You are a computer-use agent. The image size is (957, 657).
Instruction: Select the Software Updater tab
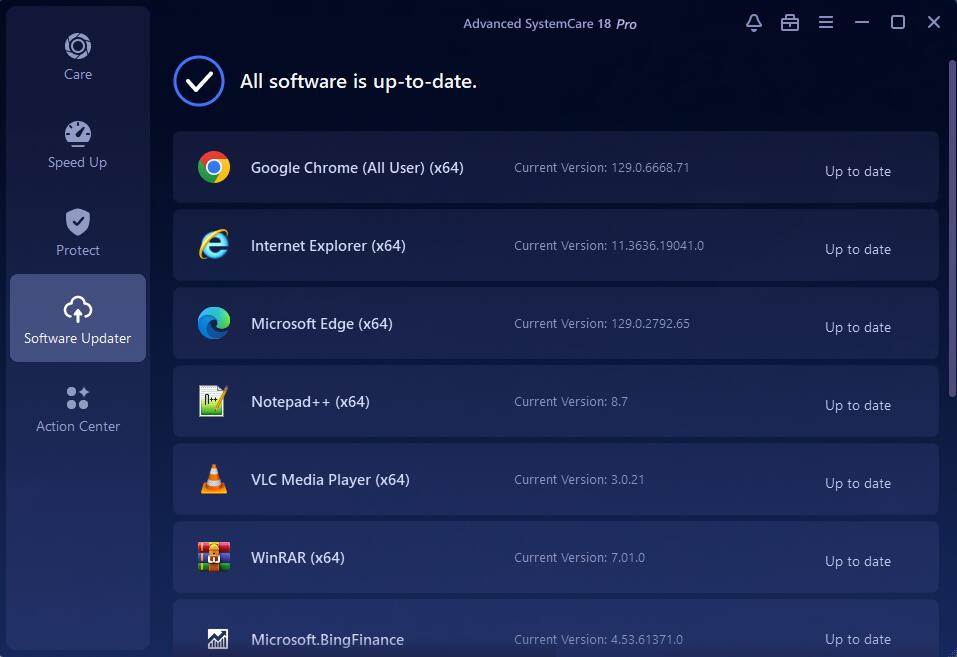[78, 318]
